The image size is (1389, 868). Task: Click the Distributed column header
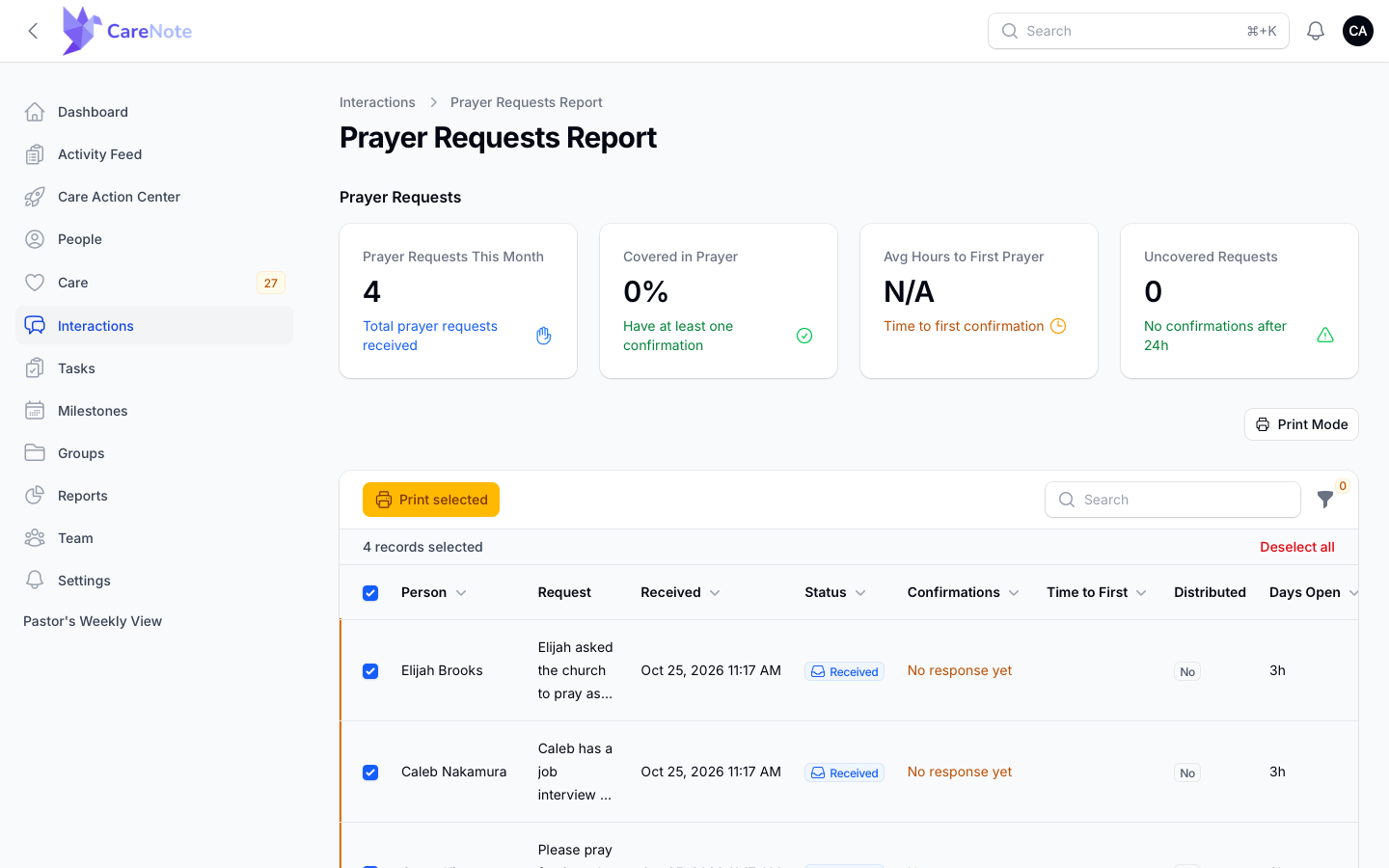1210,592
